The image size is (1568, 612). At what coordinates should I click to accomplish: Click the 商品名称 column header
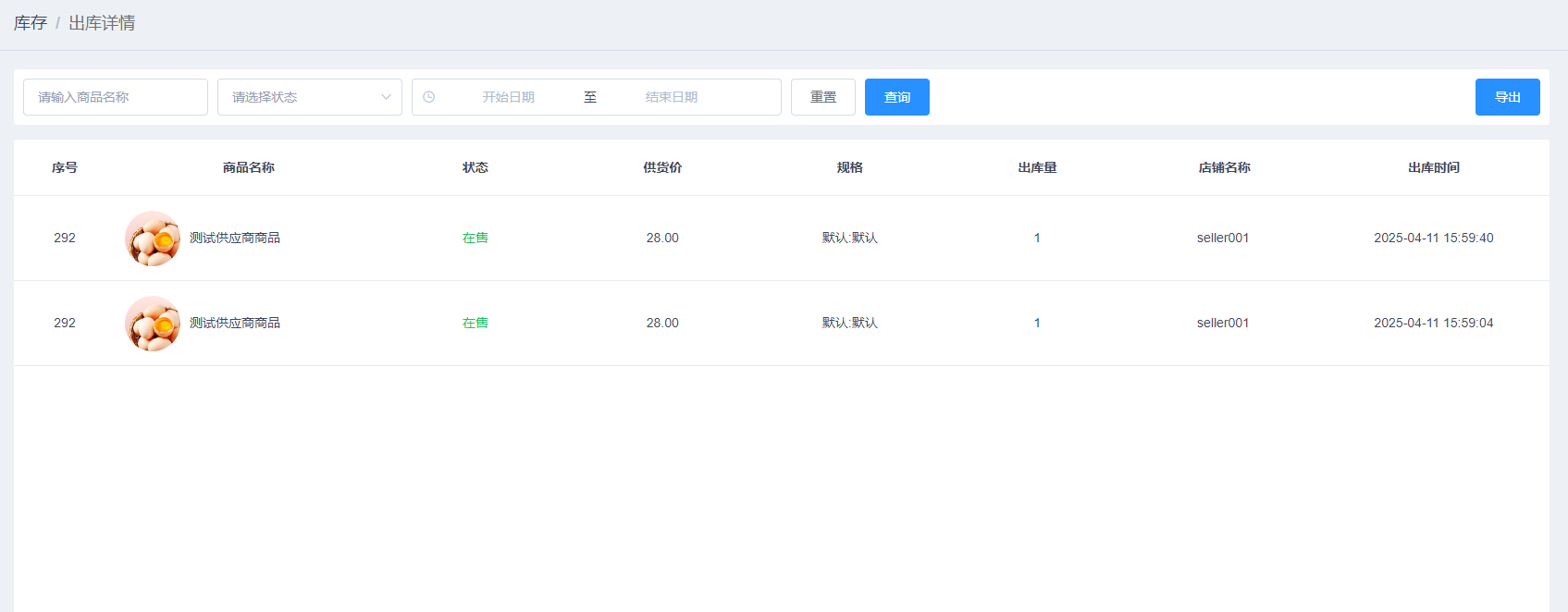tap(248, 167)
